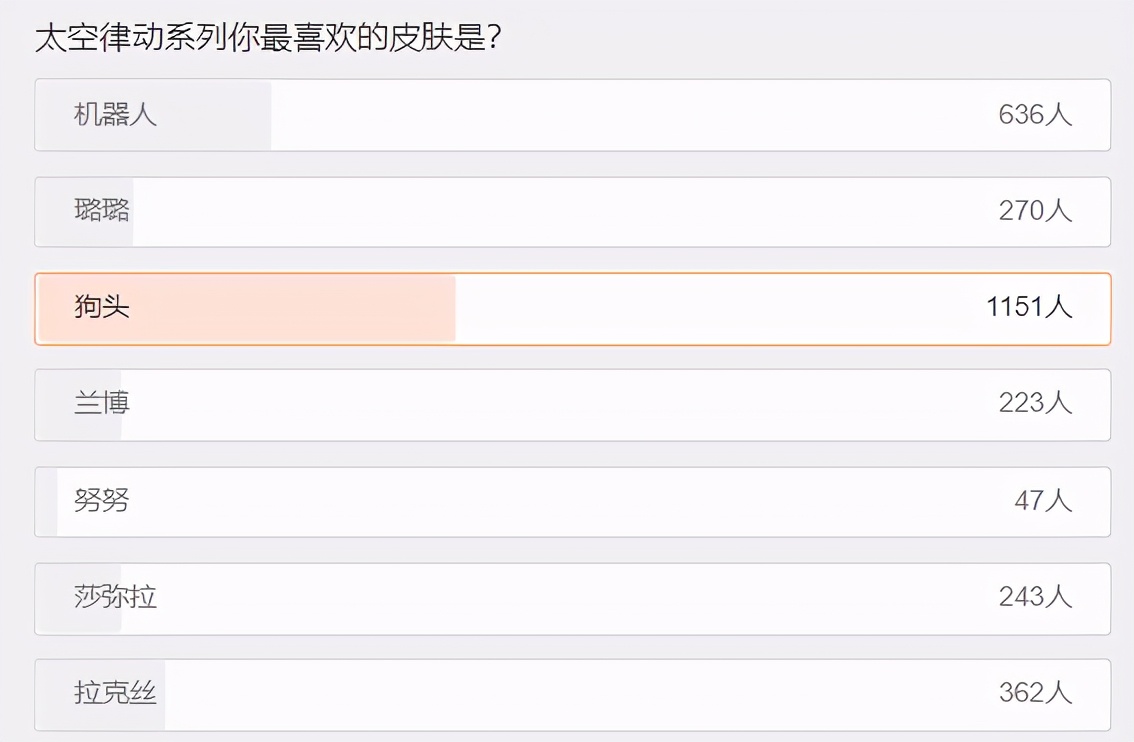This screenshot has width=1134, height=742.
Task: Click the empty bar area of 努努
Action: tap(600, 502)
